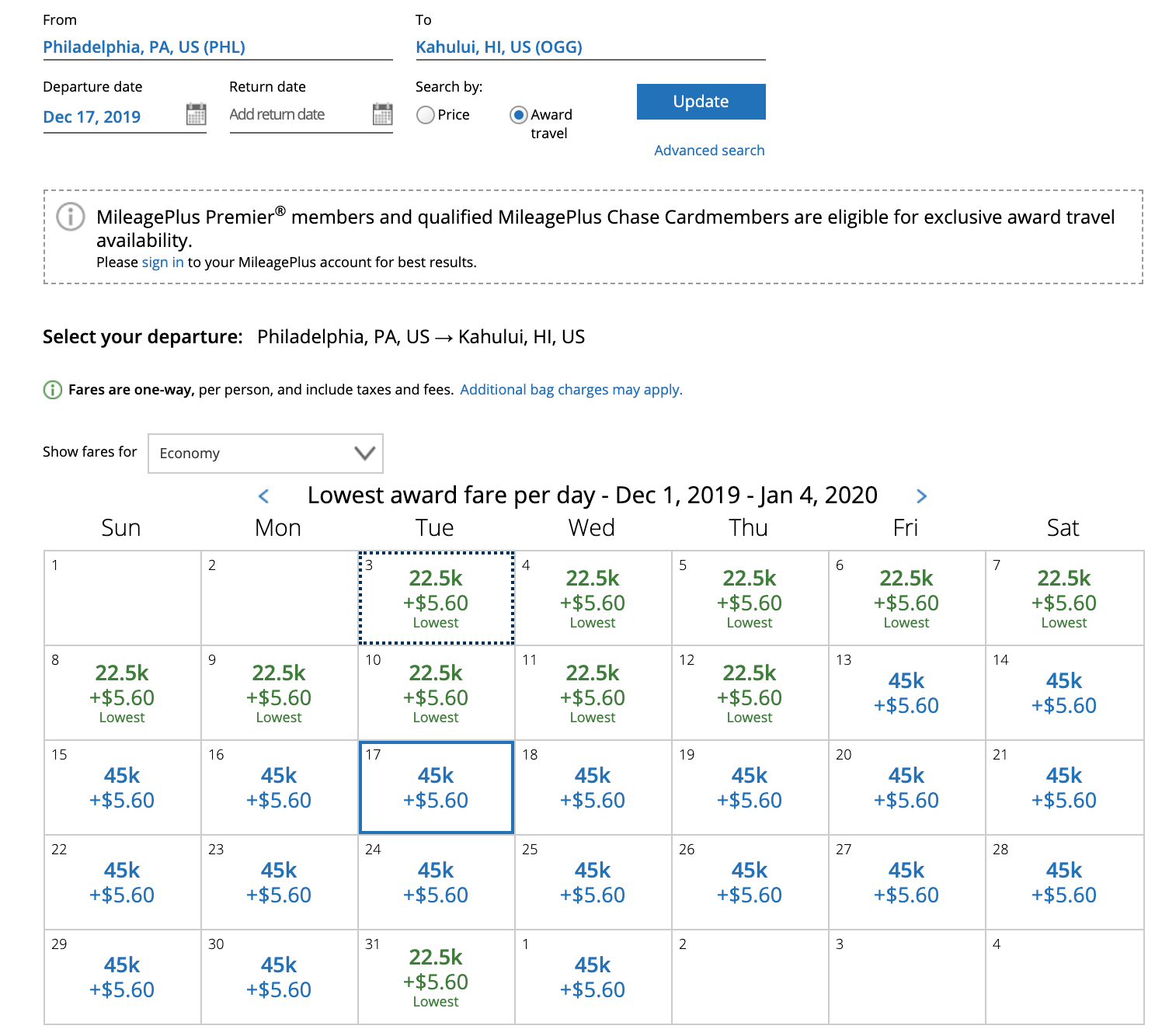Select the Price search radio button
Viewport: 1162px width, 1036px height.
coord(426,115)
